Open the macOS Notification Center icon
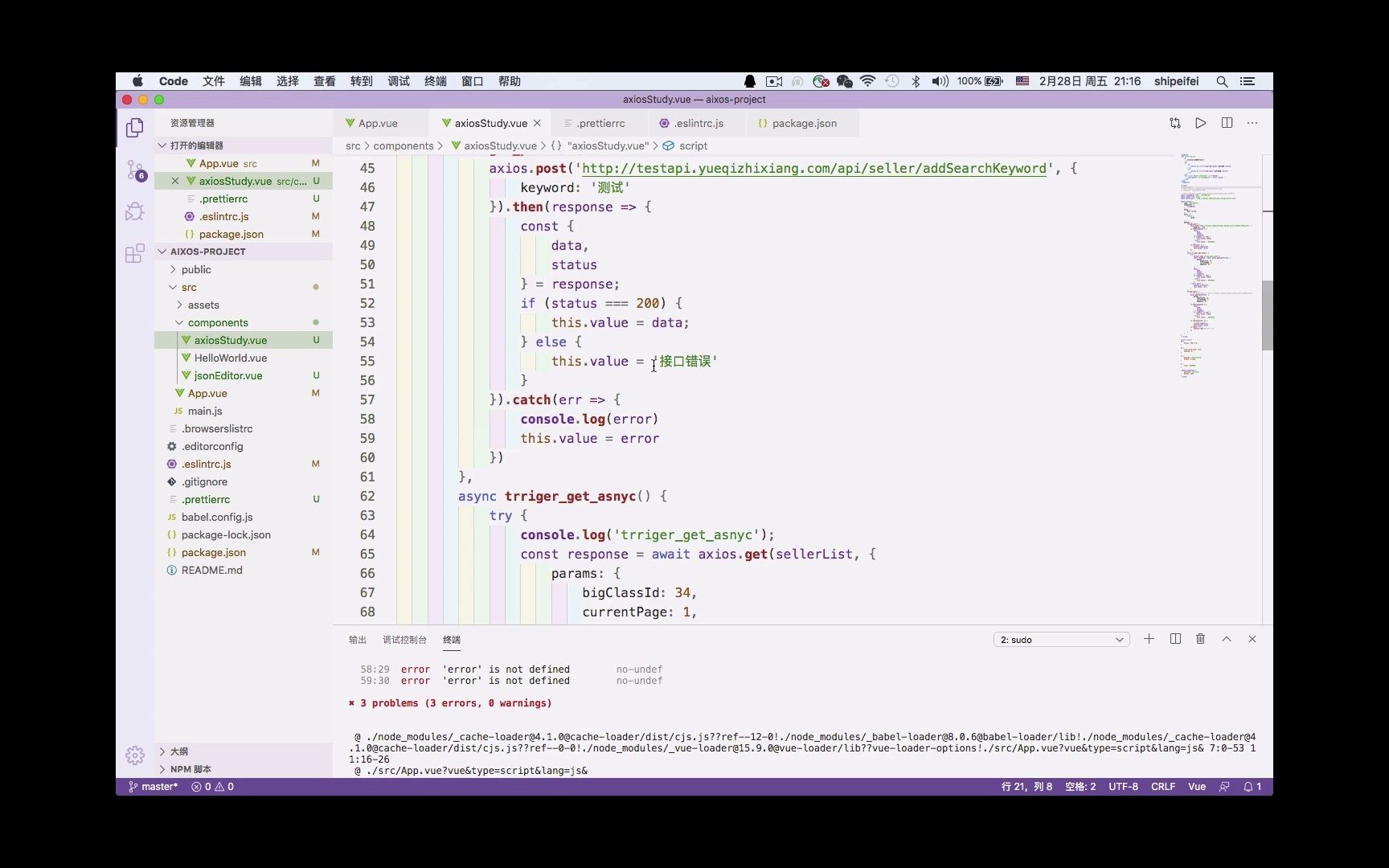 click(x=1248, y=81)
